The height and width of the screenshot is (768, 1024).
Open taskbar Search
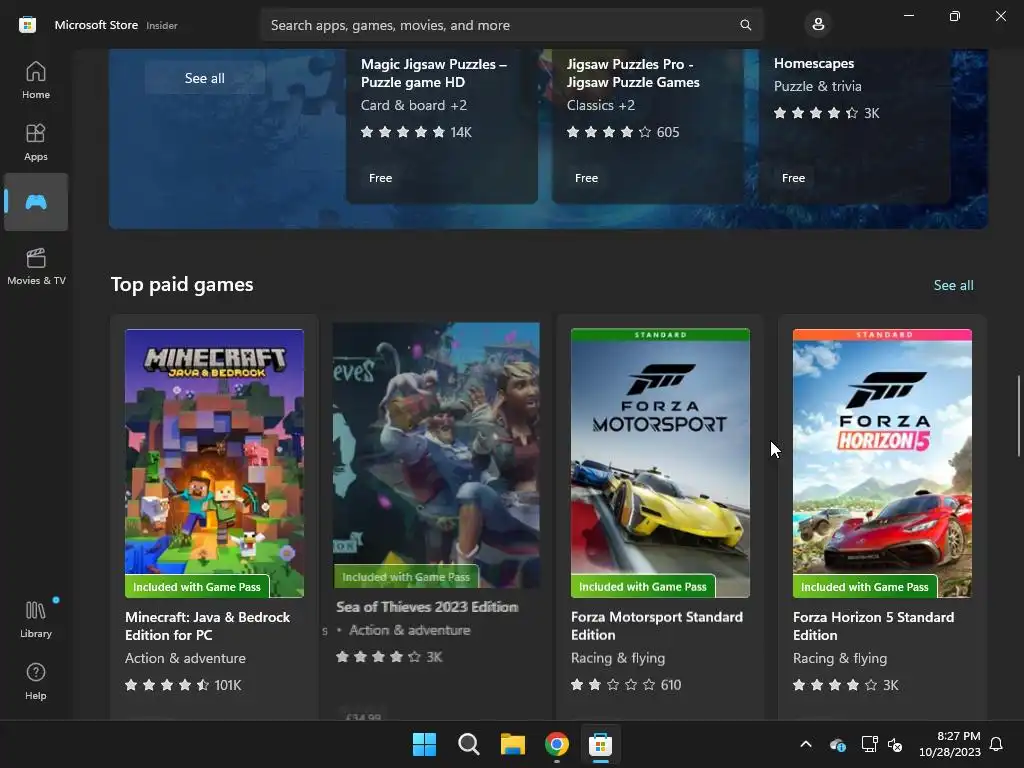pyautogui.click(x=469, y=744)
